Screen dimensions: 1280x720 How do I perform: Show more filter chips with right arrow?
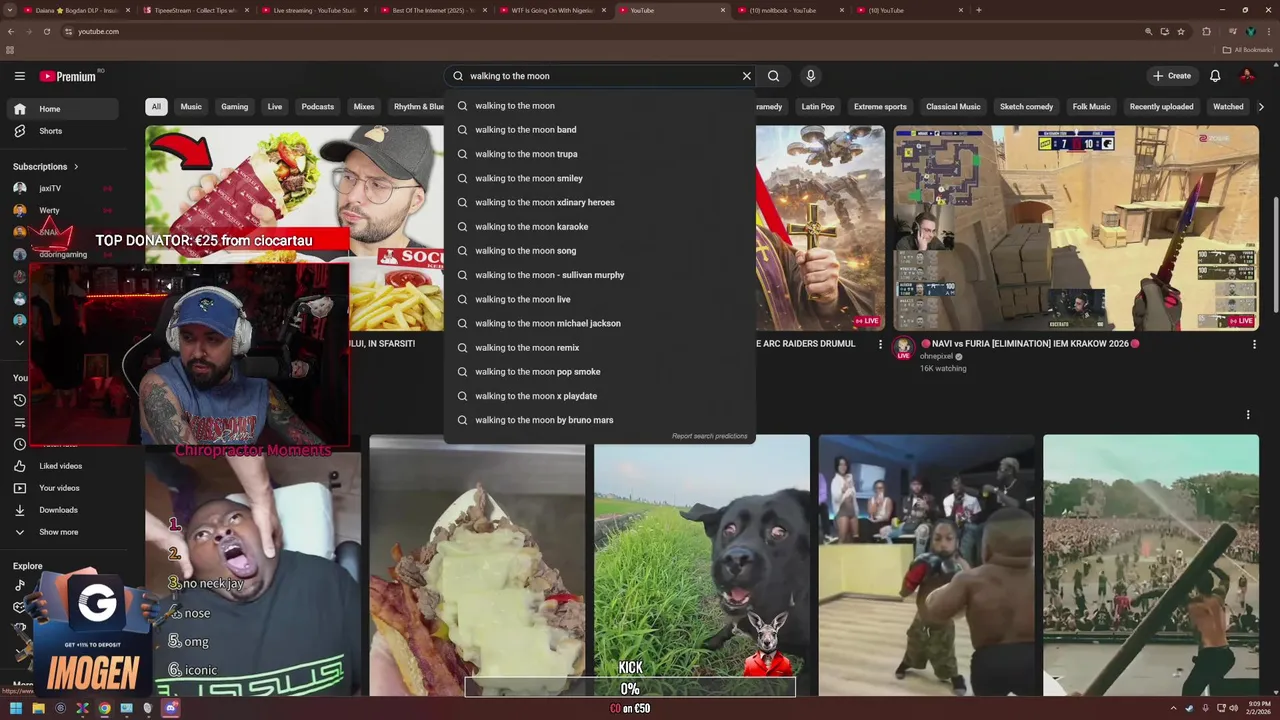pyautogui.click(x=1261, y=107)
